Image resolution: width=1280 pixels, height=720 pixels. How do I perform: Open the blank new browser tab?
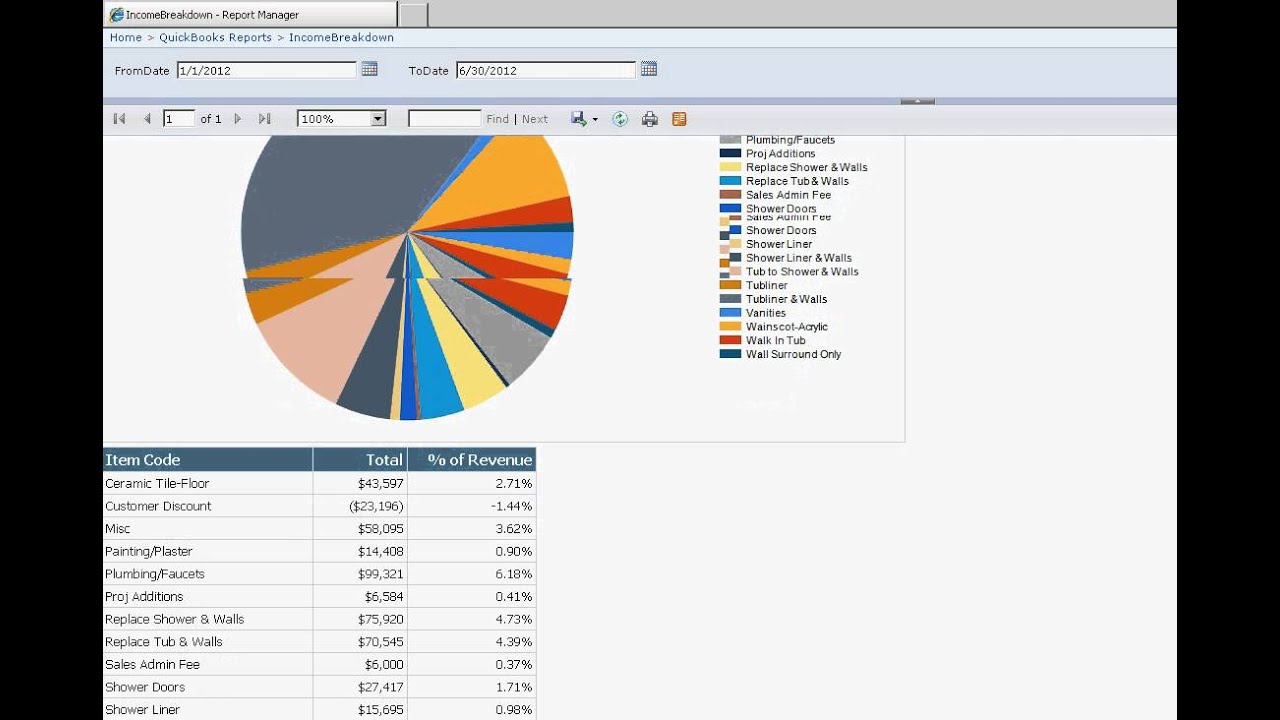coord(414,15)
